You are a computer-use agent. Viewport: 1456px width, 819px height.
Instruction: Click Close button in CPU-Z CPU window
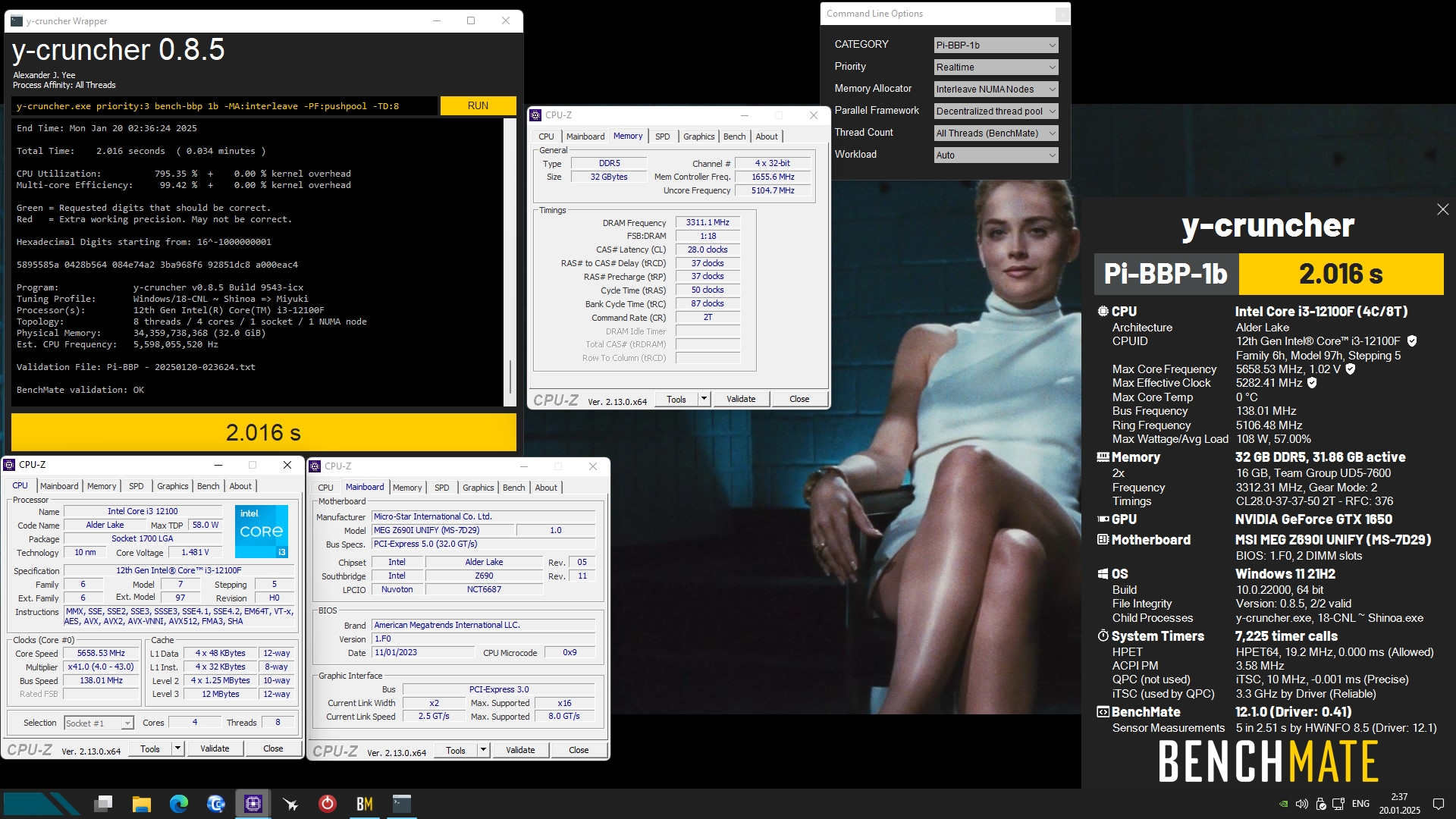[x=273, y=748]
